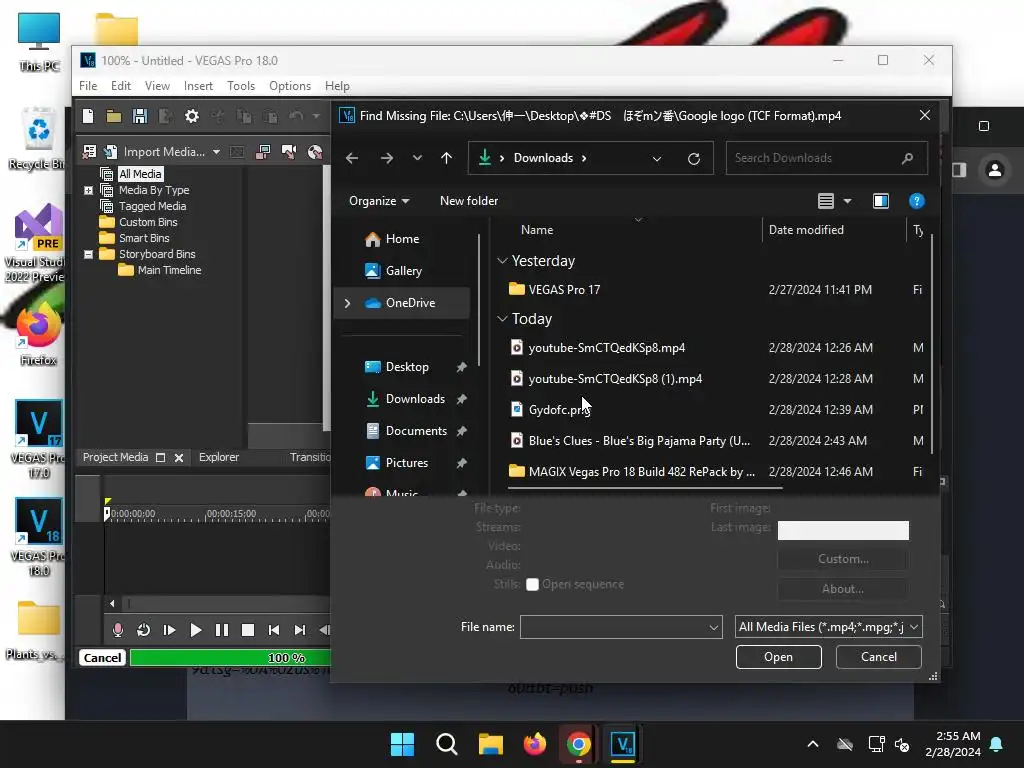Toggle the preview pane icon
The height and width of the screenshot is (768, 1024).
click(880, 201)
